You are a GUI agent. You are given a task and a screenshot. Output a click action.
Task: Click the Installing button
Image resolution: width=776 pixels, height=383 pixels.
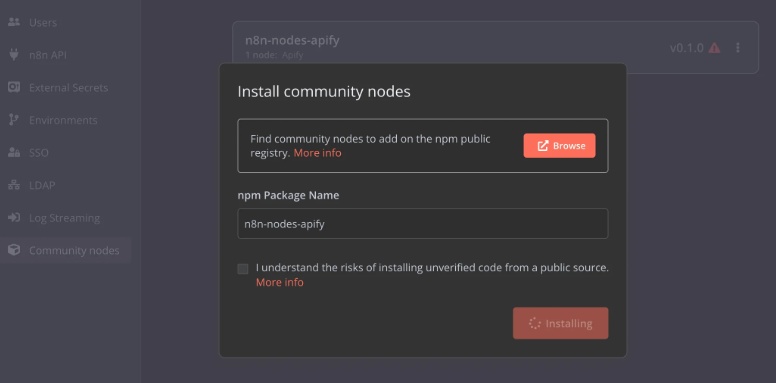(560, 323)
